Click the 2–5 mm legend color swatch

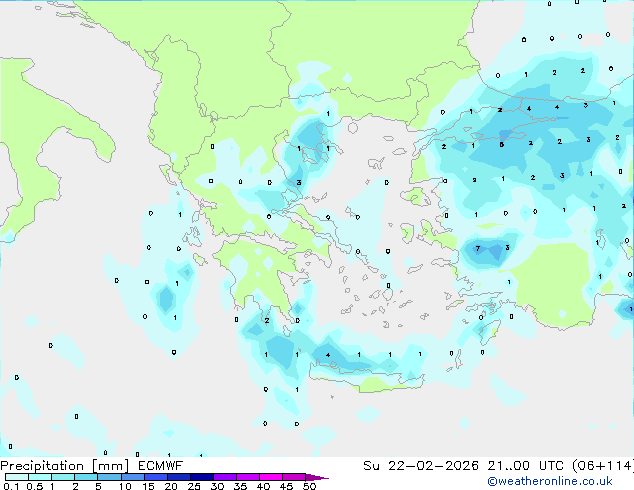tap(86, 477)
